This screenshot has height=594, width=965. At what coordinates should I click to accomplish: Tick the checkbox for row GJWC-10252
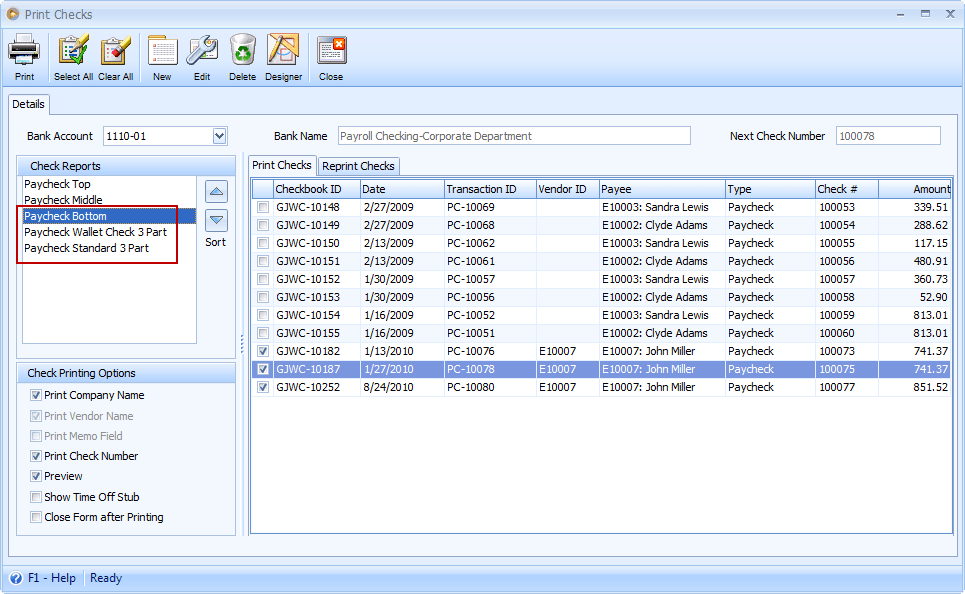click(263, 387)
